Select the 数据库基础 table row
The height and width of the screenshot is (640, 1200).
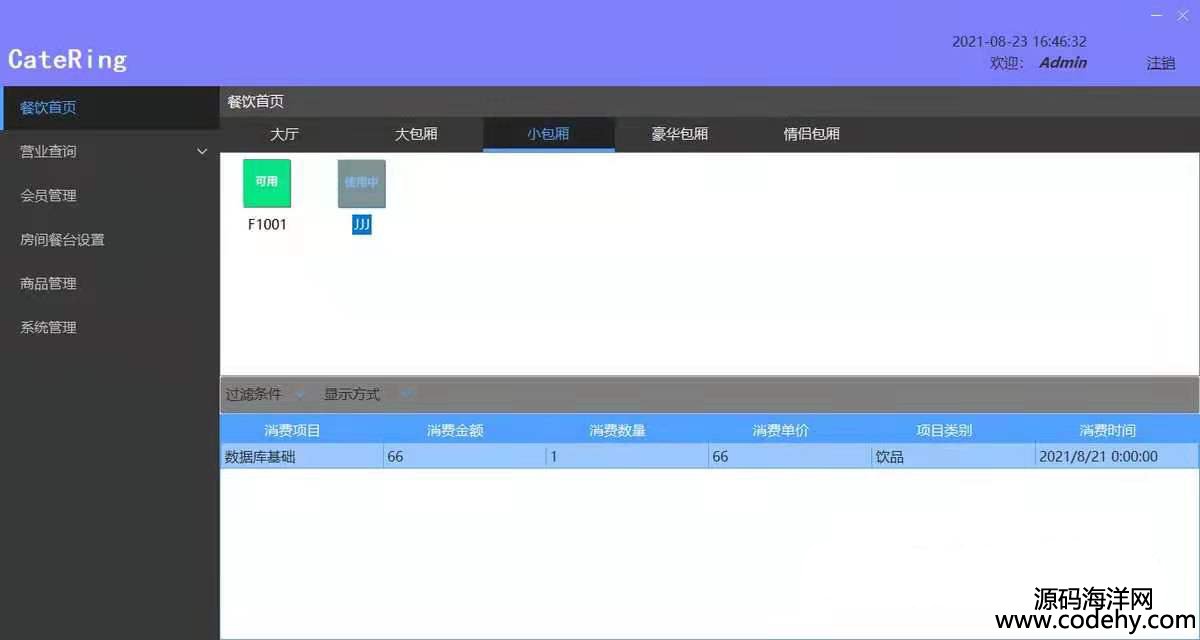pos(300,457)
